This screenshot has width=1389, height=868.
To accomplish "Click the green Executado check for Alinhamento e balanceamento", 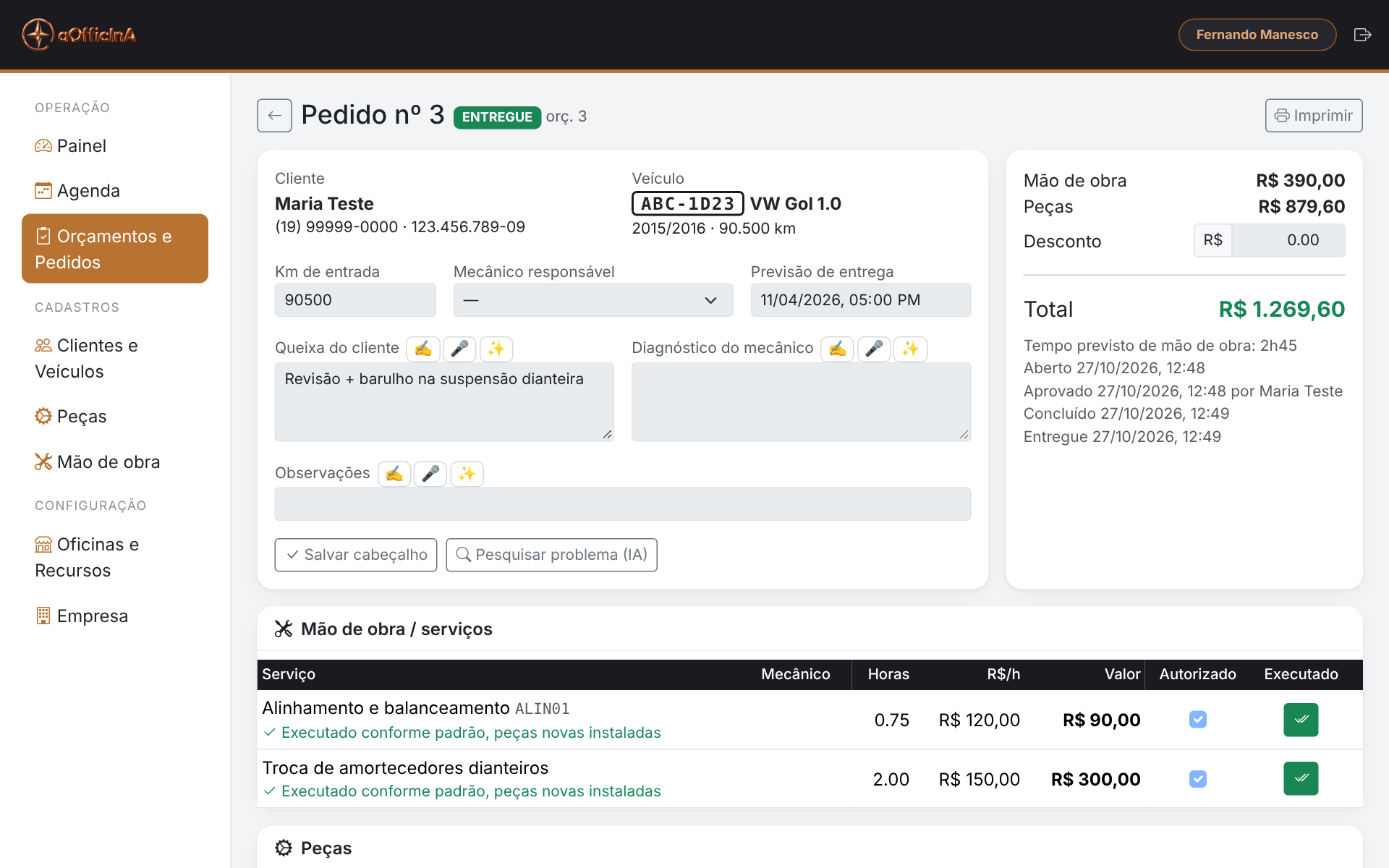I will coord(1301,720).
